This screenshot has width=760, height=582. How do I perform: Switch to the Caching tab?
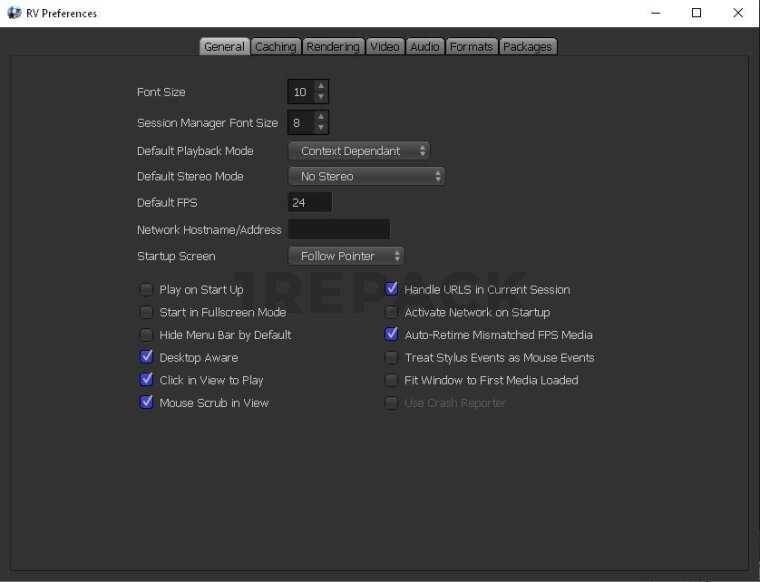tap(275, 46)
